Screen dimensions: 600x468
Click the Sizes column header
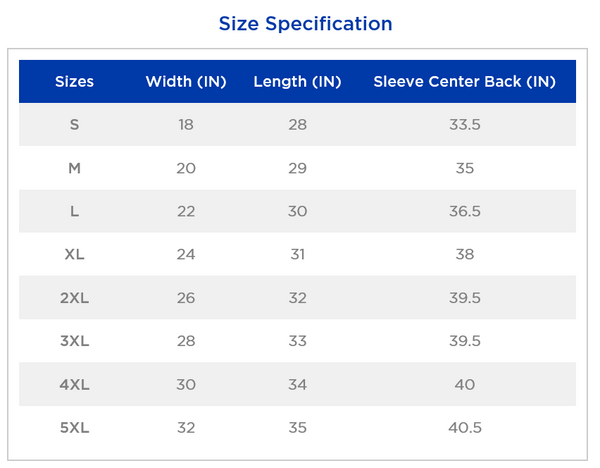coord(74,81)
